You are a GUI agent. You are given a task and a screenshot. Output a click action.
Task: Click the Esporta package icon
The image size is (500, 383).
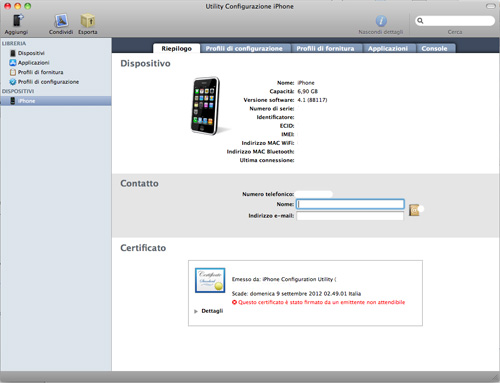click(88, 21)
